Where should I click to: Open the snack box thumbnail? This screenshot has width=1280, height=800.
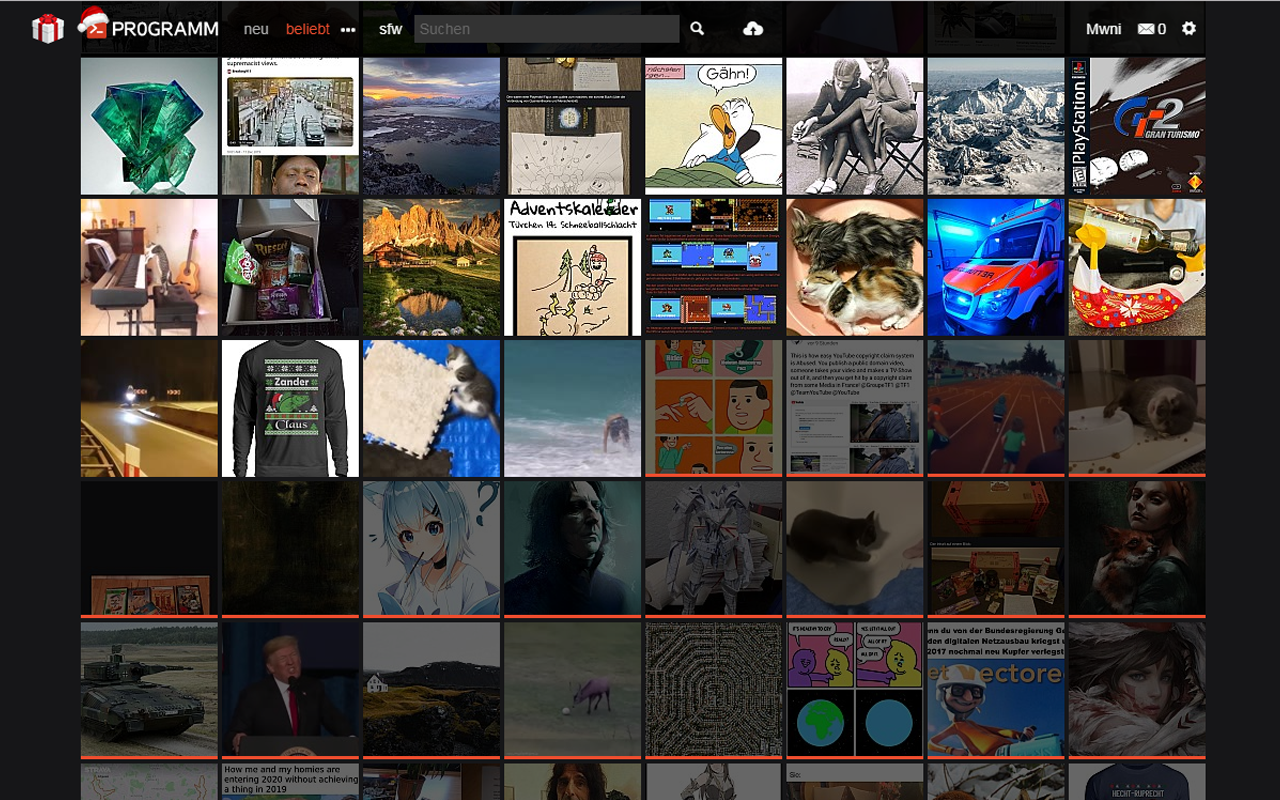point(290,267)
